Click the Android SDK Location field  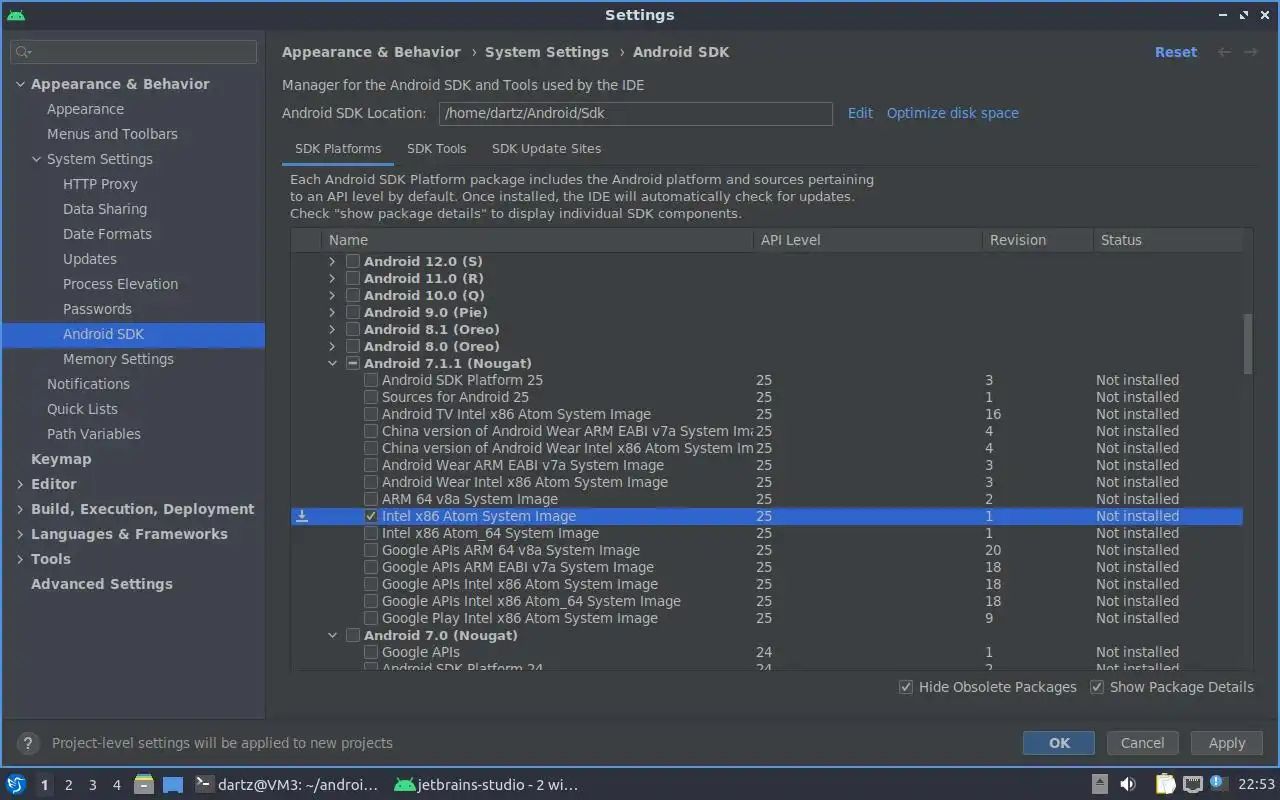(636, 113)
